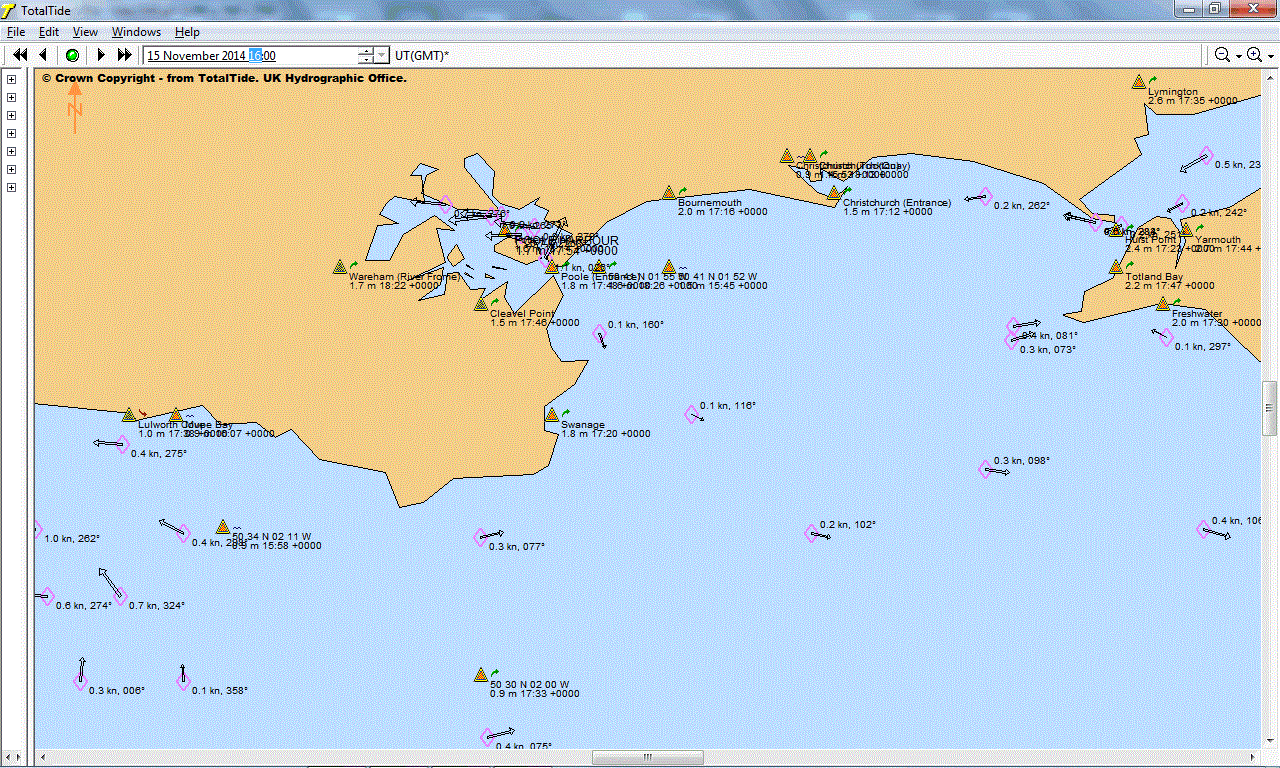Viewport: 1280px width, 768px height.
Task: Click the fast forward double-arrow button
Action: click(x=125, y=55)
